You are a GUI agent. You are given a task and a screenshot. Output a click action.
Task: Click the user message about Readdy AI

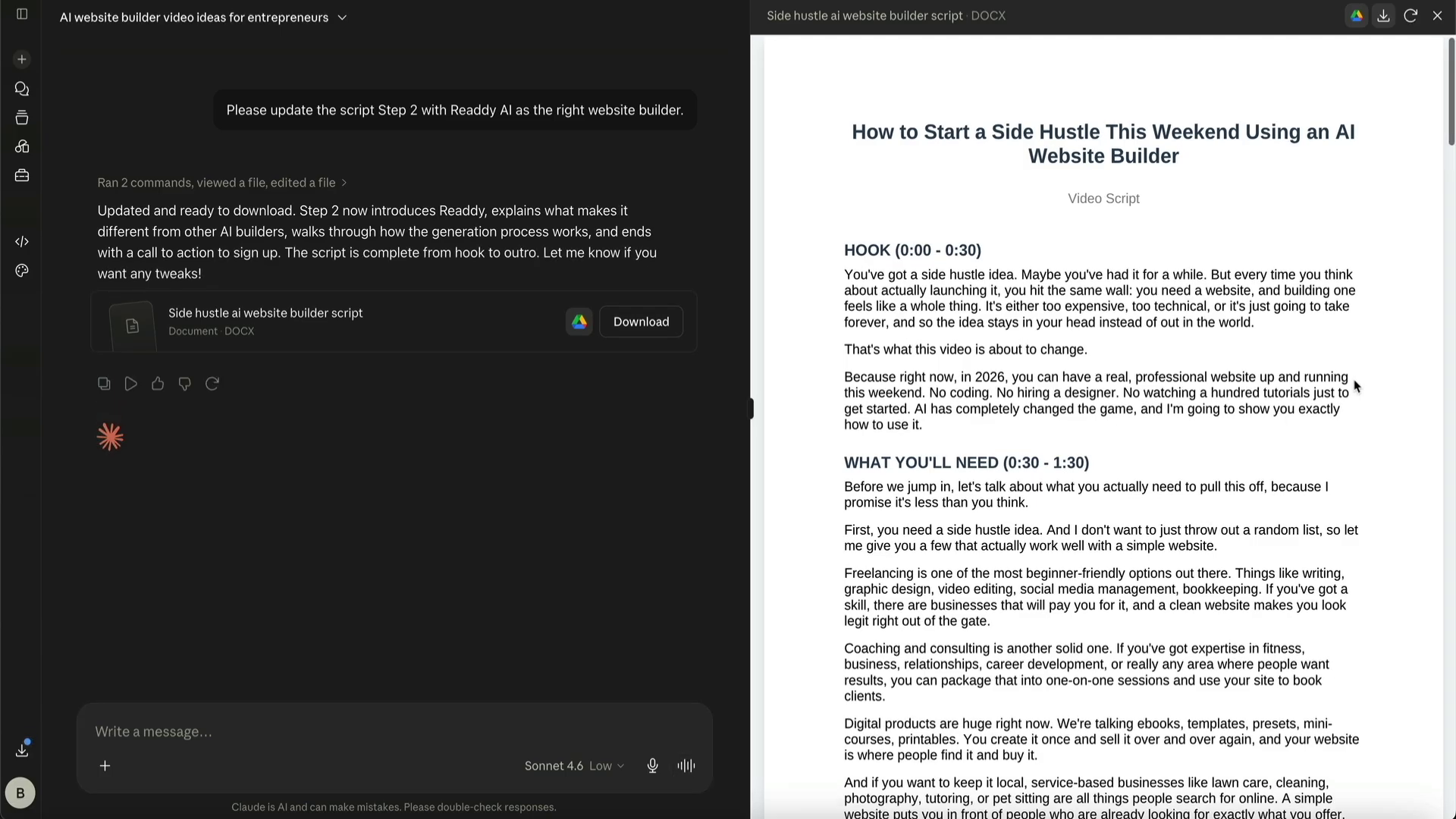tap(455, 110)
